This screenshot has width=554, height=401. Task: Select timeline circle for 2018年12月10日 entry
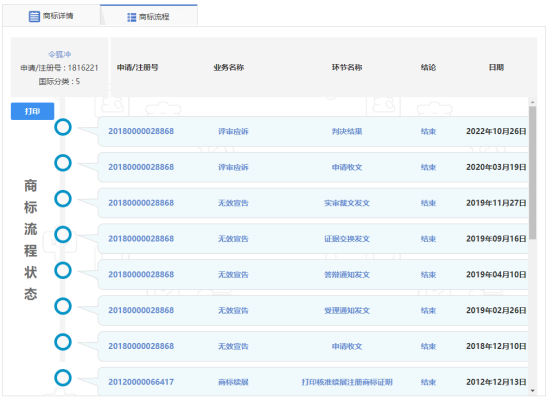[63, 342]
